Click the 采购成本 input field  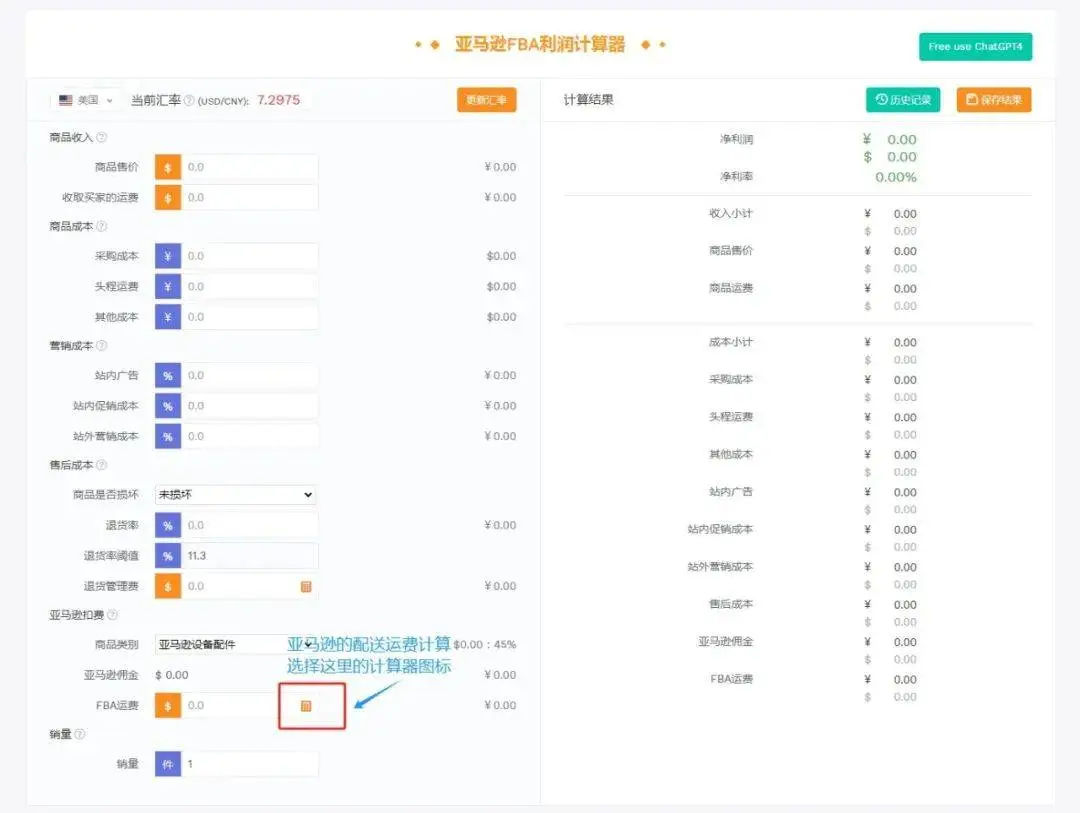point(250,257)
